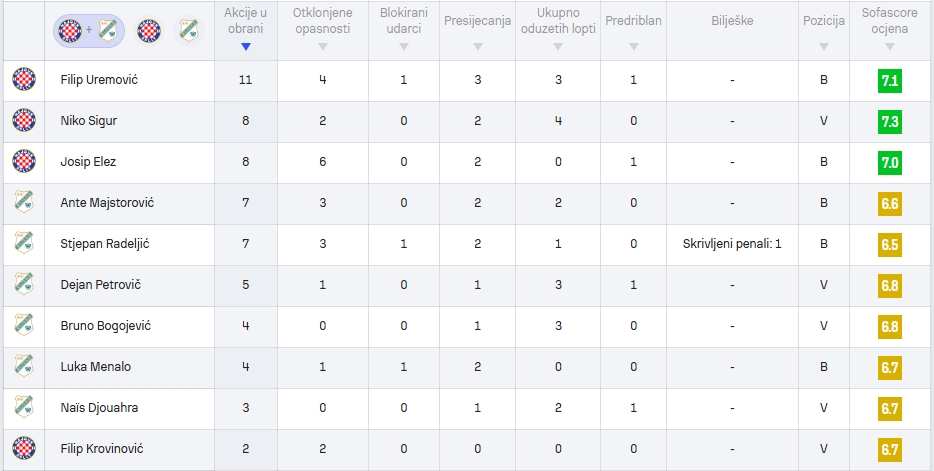Filter players by Rijeka crest only
The height and width of the screenshot is (471, 934).
189,31
